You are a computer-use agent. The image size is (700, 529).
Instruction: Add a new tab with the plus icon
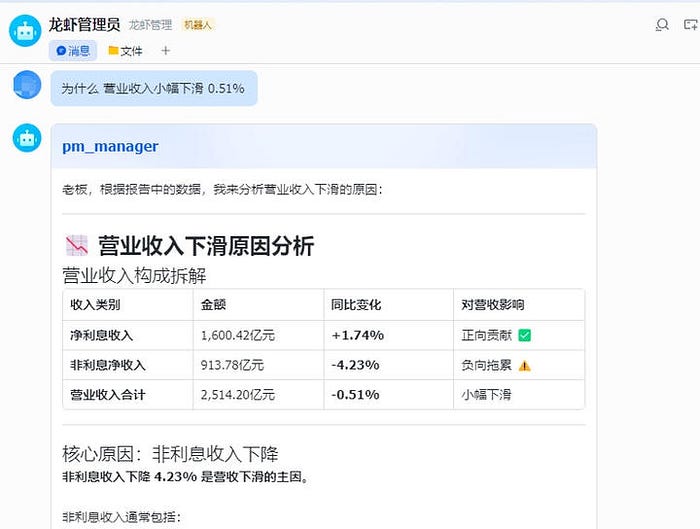click(166, 51)
